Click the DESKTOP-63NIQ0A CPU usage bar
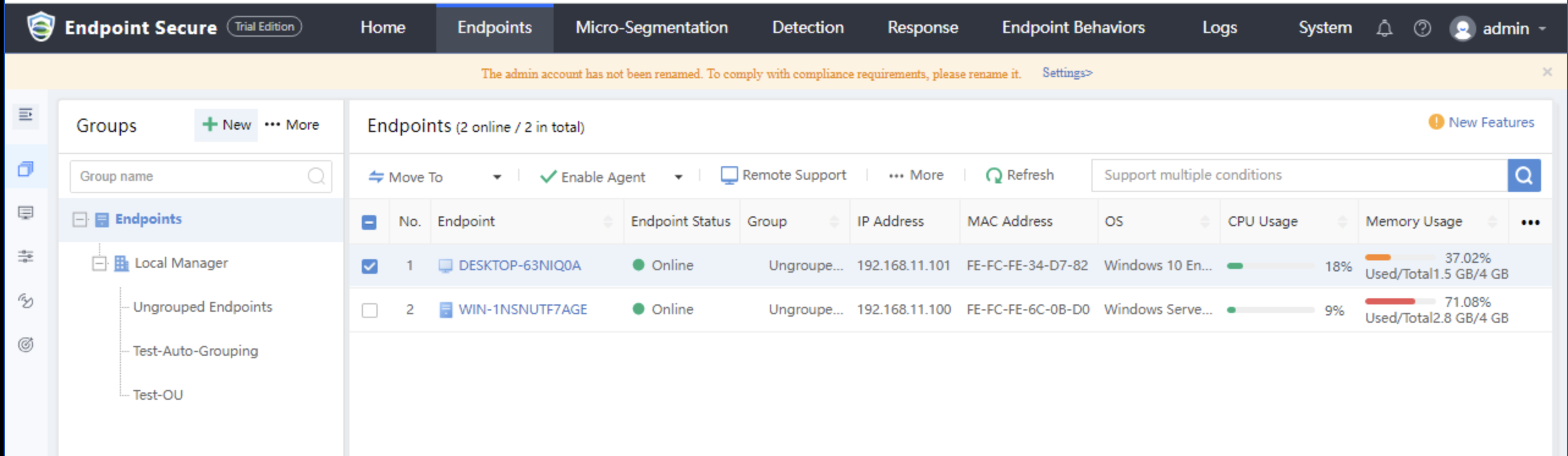This screenshot has width=1568, height=456. point(1270,266)
